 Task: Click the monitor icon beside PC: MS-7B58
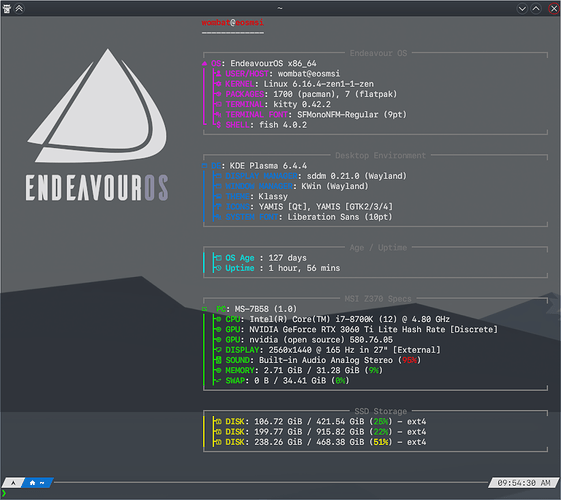tap(204, 309)
